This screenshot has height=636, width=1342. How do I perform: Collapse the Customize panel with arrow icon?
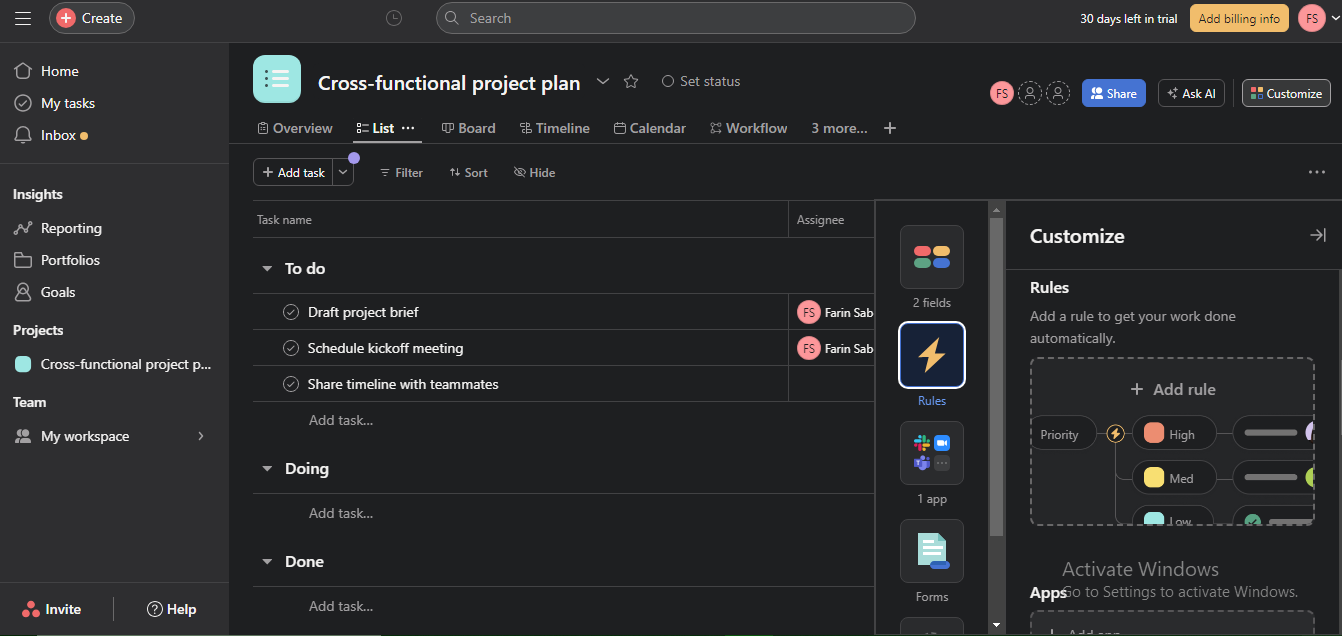[x=1317, y=235]
